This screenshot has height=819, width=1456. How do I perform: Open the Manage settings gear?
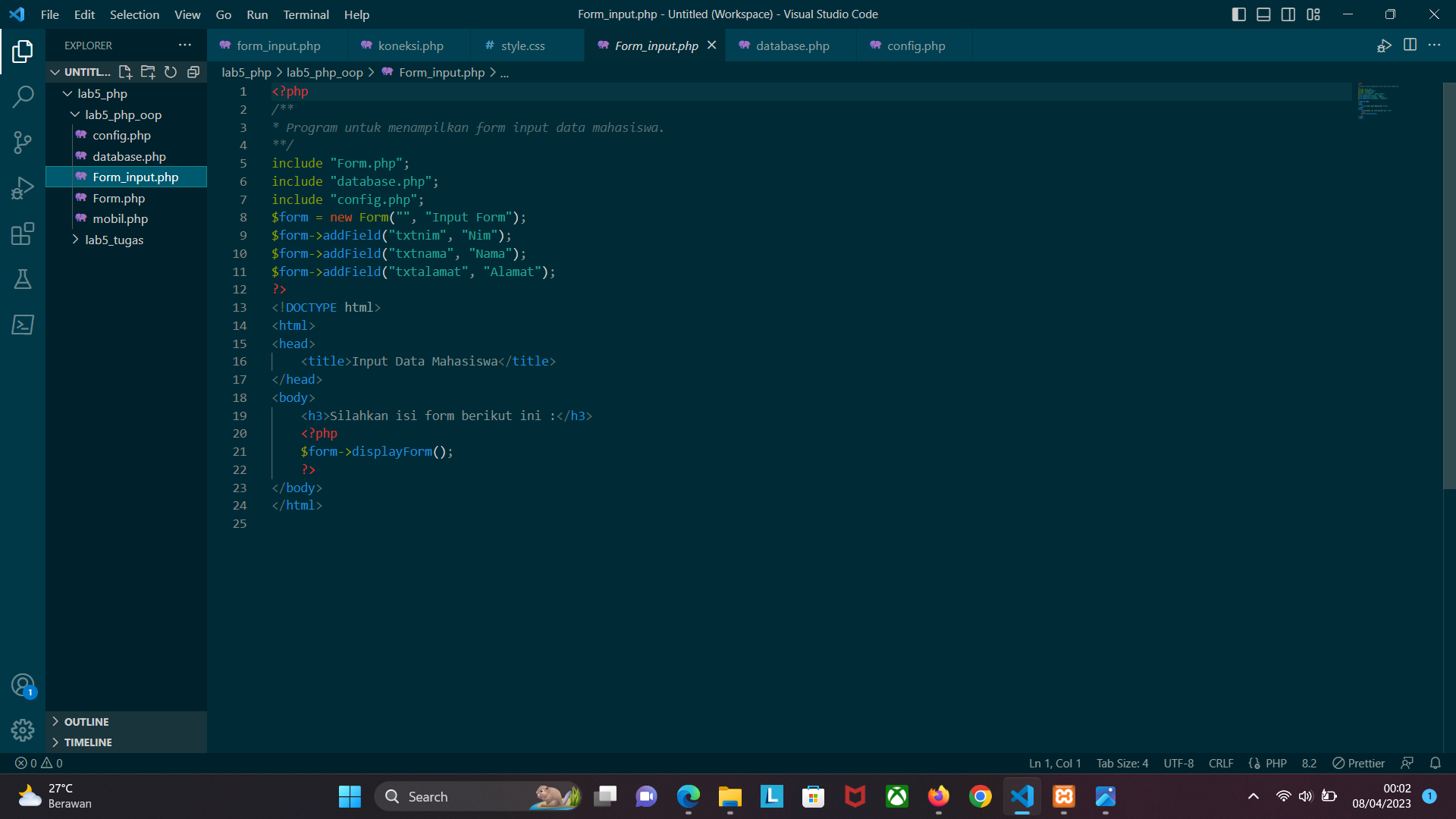point(23,730)
